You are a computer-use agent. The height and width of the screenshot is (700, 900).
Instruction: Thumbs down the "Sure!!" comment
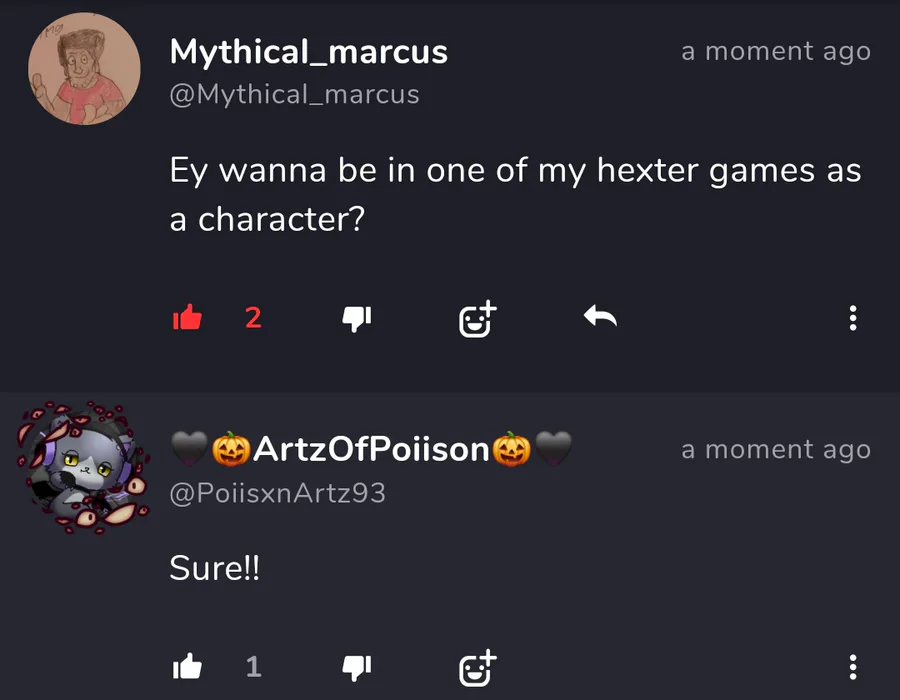(357, 666)
